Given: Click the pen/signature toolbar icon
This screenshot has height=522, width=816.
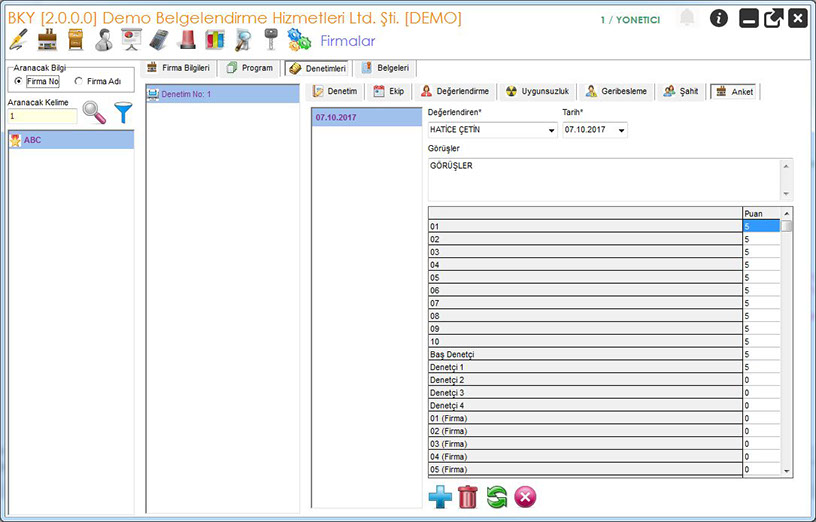Looking at the screenshot, I should click(x=18, y=40).
